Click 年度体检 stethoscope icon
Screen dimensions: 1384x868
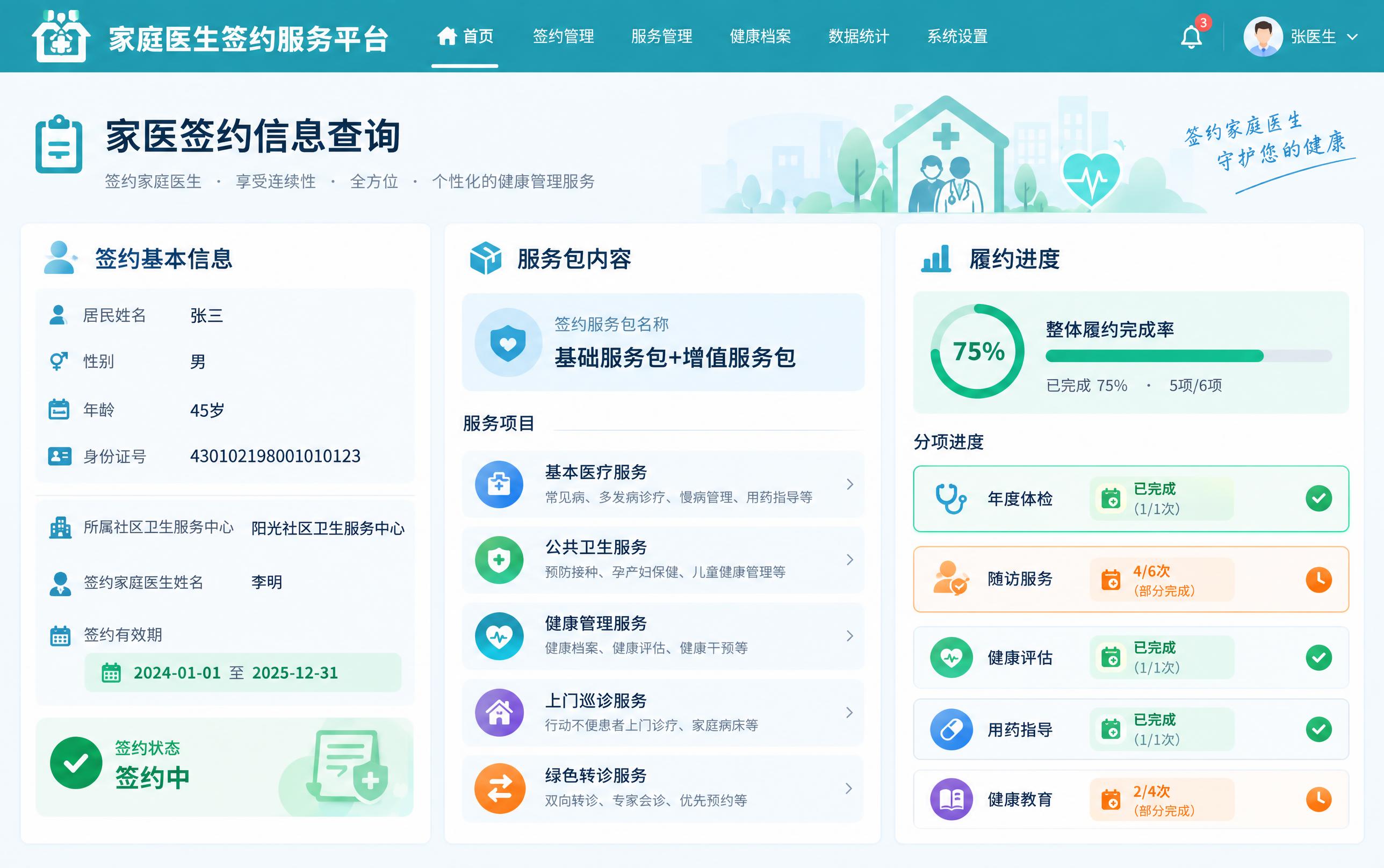pyautogui.click(x=950, y=498)
